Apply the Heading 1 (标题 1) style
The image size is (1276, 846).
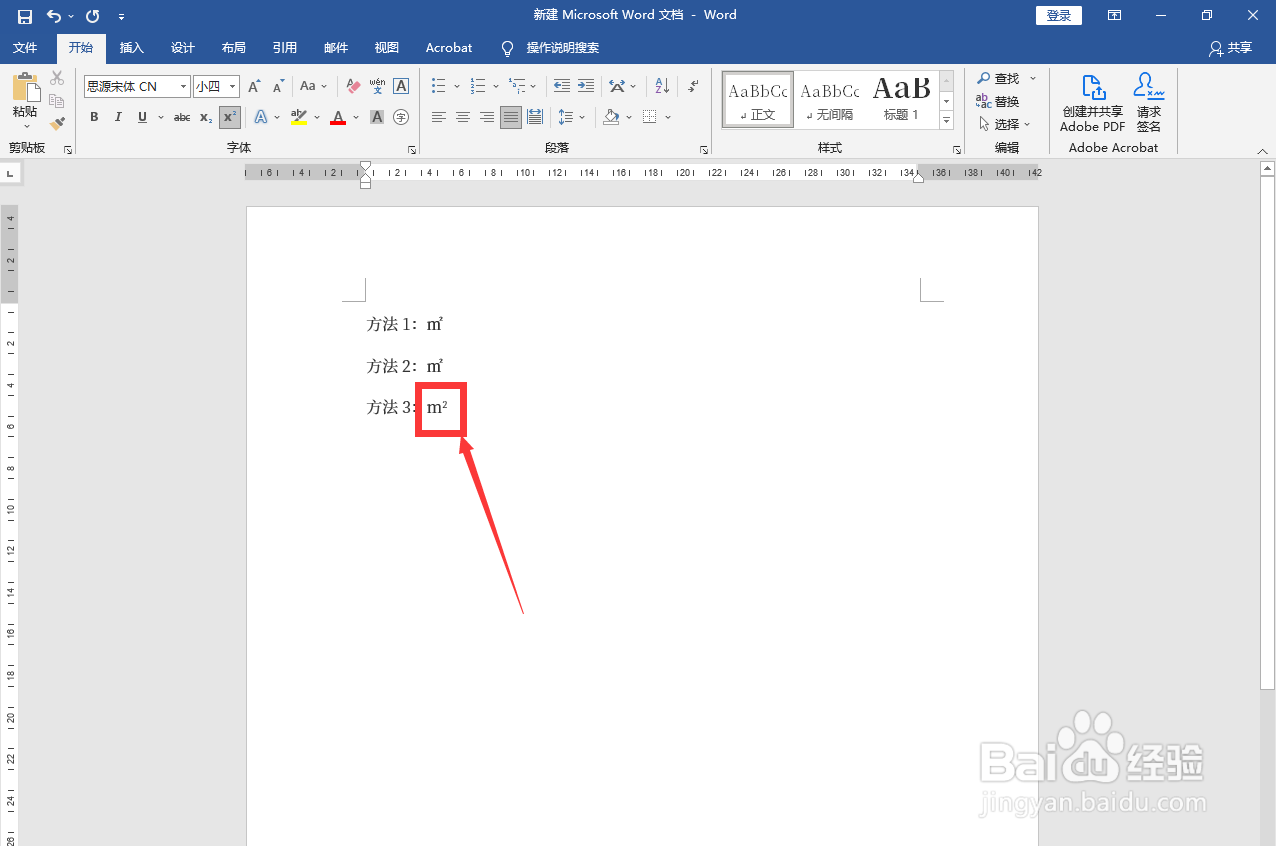(x=901, y=99)
